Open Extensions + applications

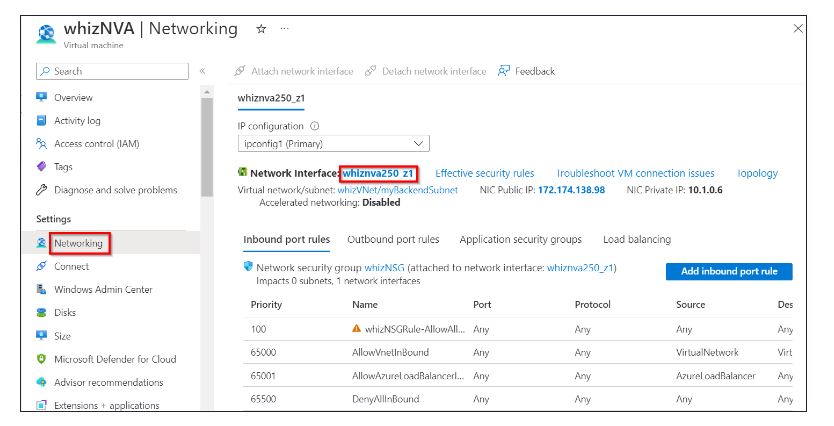pyautogui.click(x=106, y=405)
